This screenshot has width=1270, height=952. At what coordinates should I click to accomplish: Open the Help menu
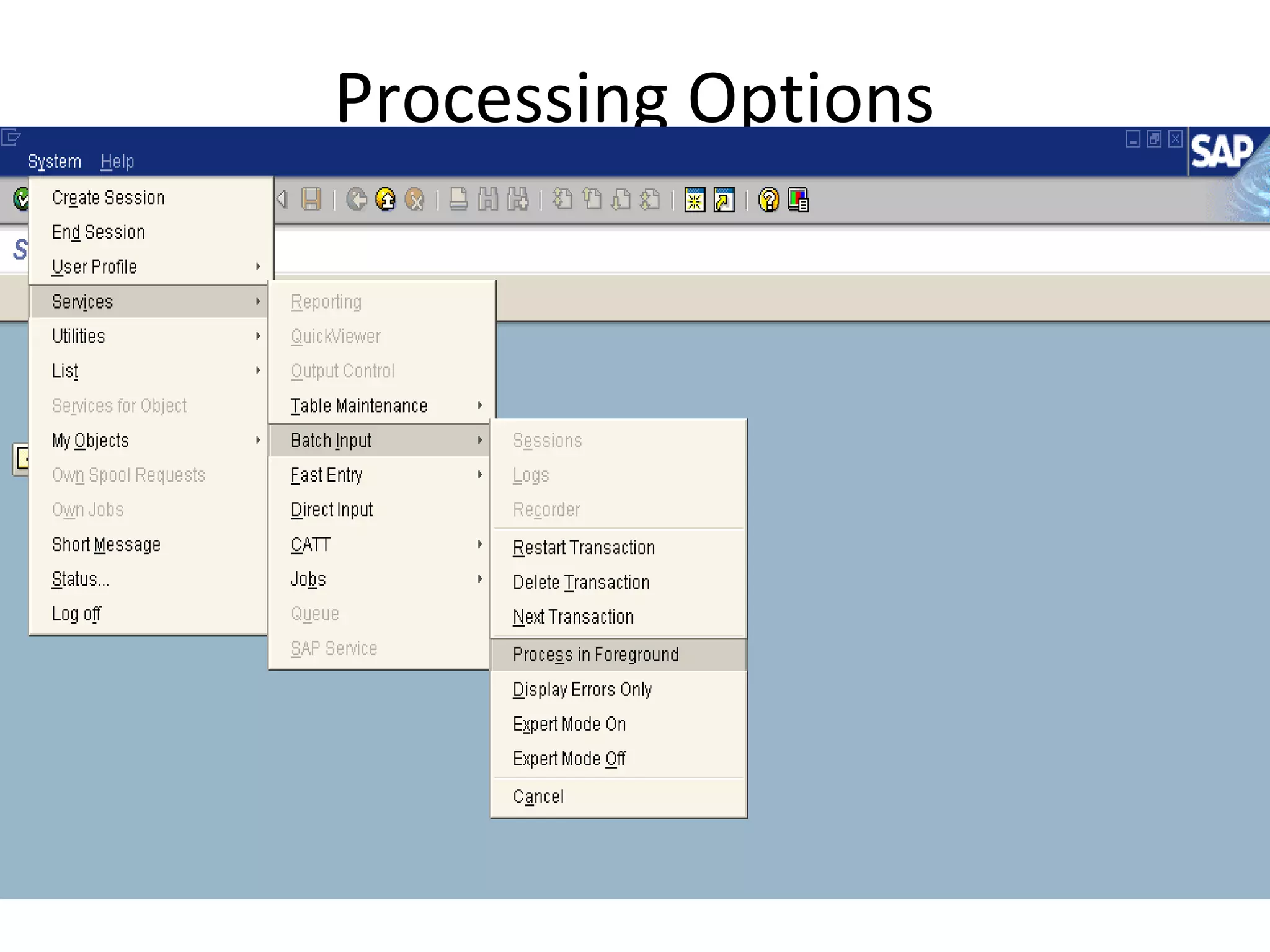point(117,161)
